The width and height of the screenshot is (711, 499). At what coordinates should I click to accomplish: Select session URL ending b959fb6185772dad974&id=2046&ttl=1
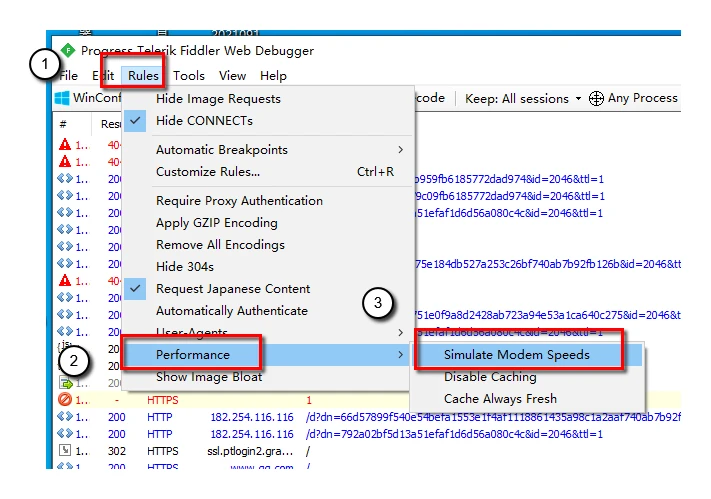(509, 179)
